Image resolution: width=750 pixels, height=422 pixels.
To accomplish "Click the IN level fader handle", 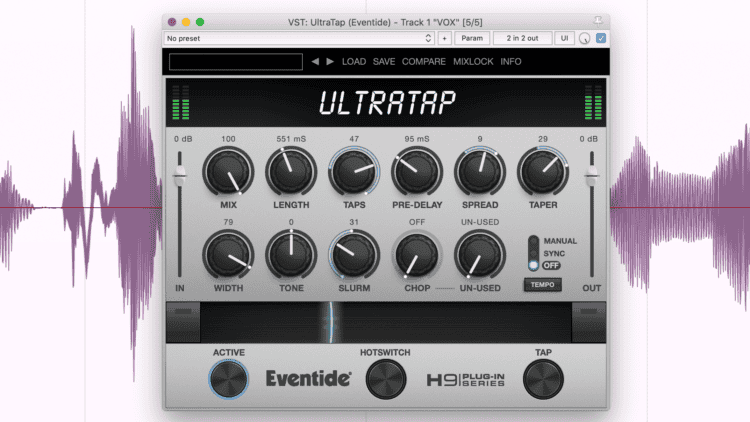I will (180, 176).
